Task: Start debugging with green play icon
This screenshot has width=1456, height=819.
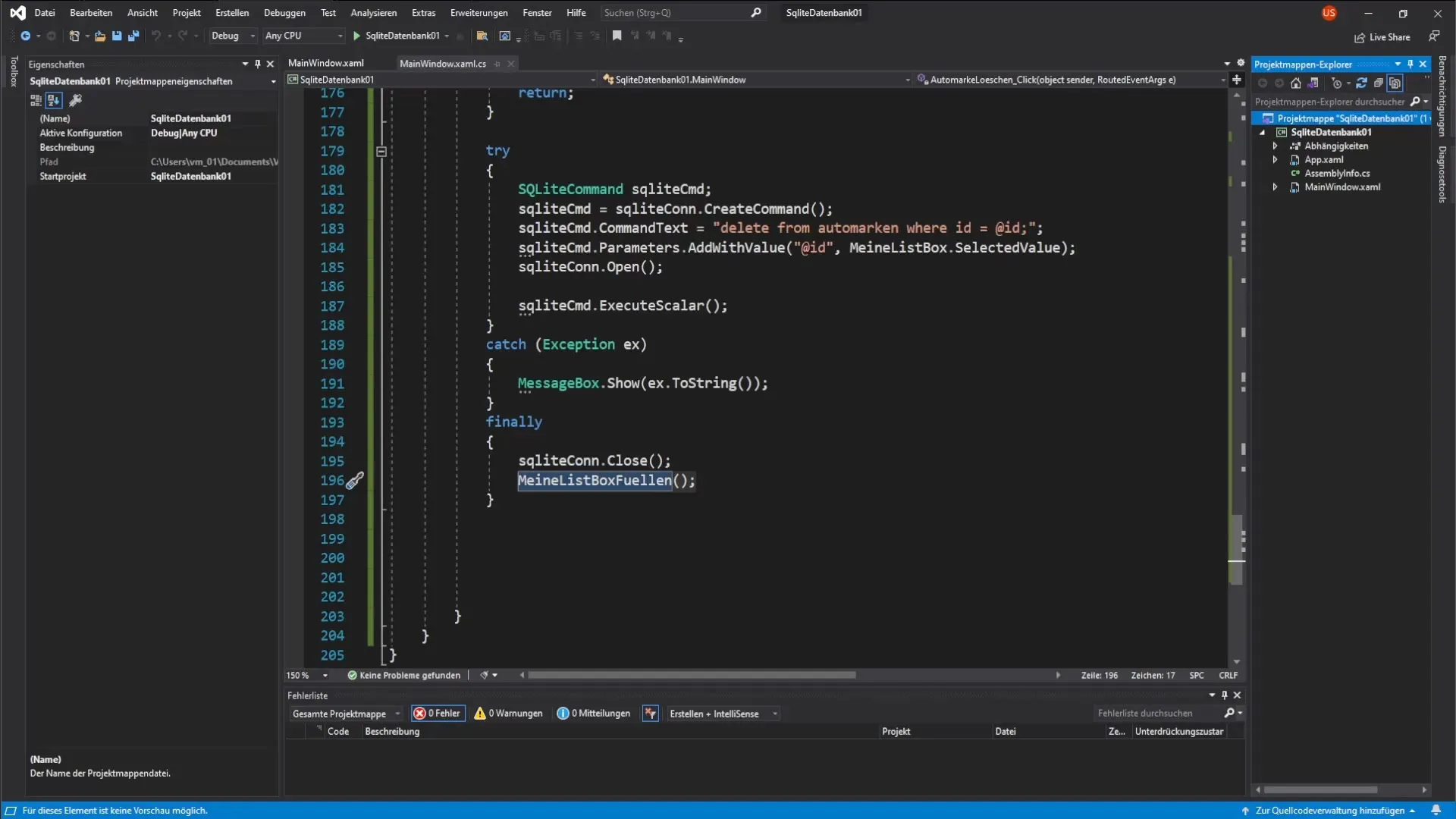Action: click(356, 36)
